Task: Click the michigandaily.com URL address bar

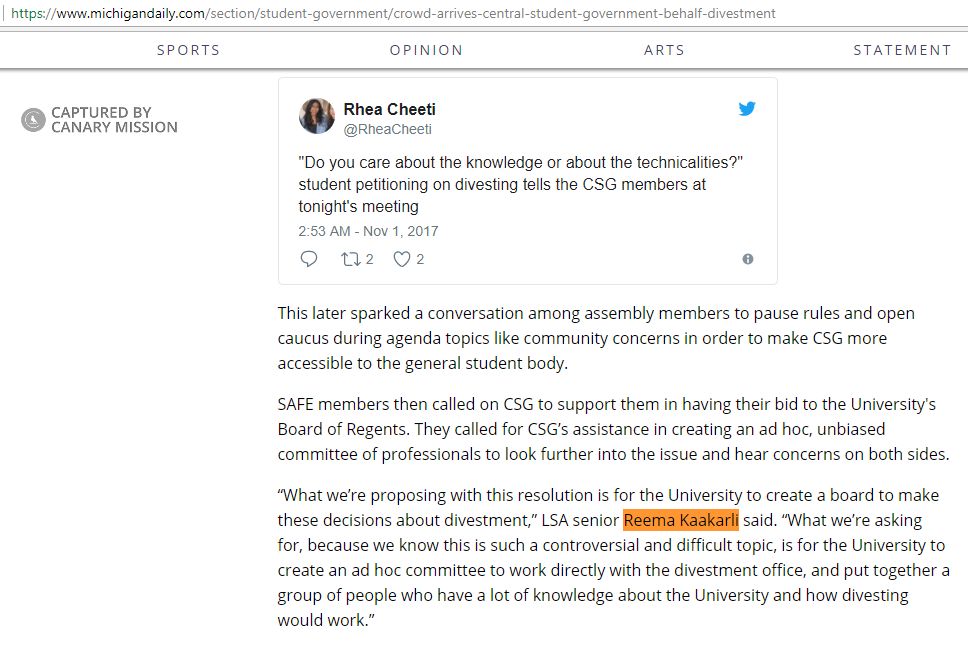Action: [x=400, y=14]
